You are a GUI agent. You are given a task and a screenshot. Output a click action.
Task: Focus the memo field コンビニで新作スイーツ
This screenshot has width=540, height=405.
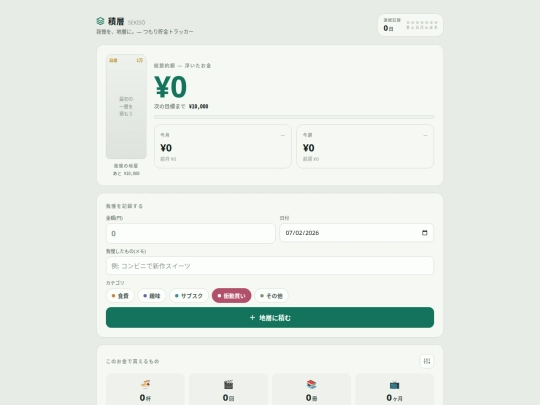pyautogui.click(x=270, y=266)
